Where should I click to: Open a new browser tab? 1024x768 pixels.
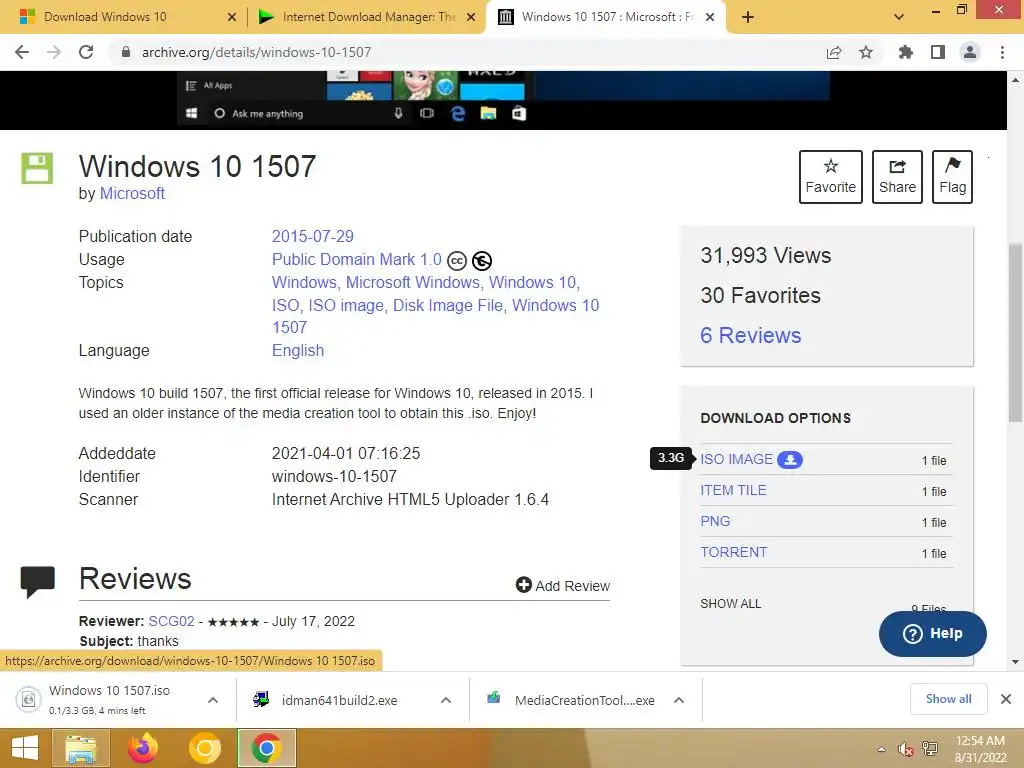tap(748, 17)
